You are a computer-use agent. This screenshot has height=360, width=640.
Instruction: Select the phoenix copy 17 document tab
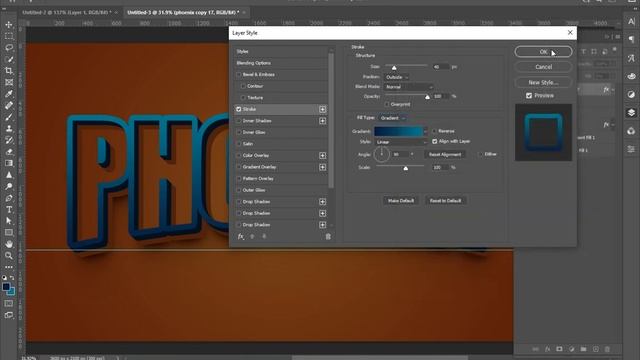coord(183,13)
